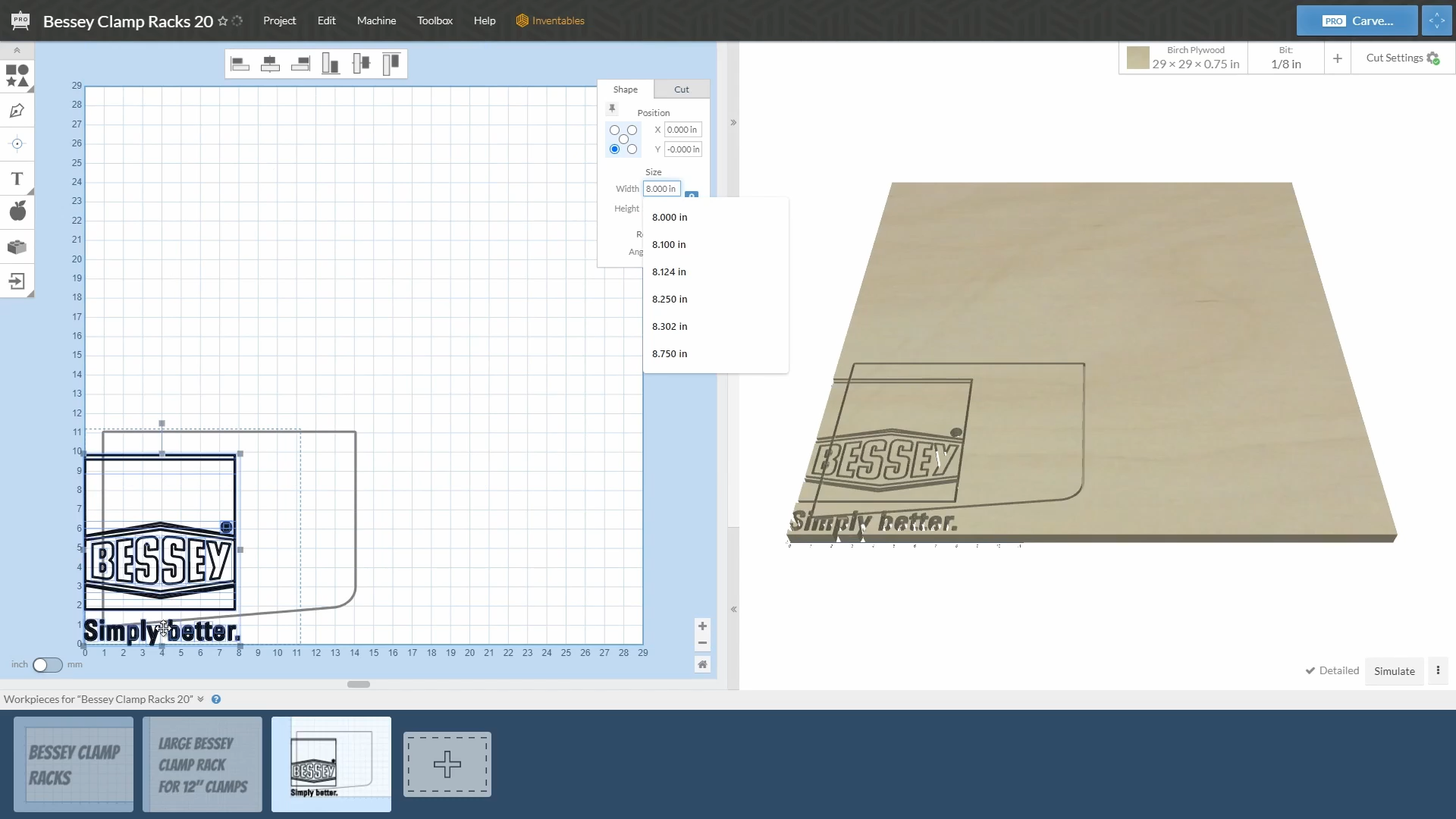Select the bottom-right anchor position radio
The height and width of the screenshot is (819, 1456).
(x=632, y=149)
